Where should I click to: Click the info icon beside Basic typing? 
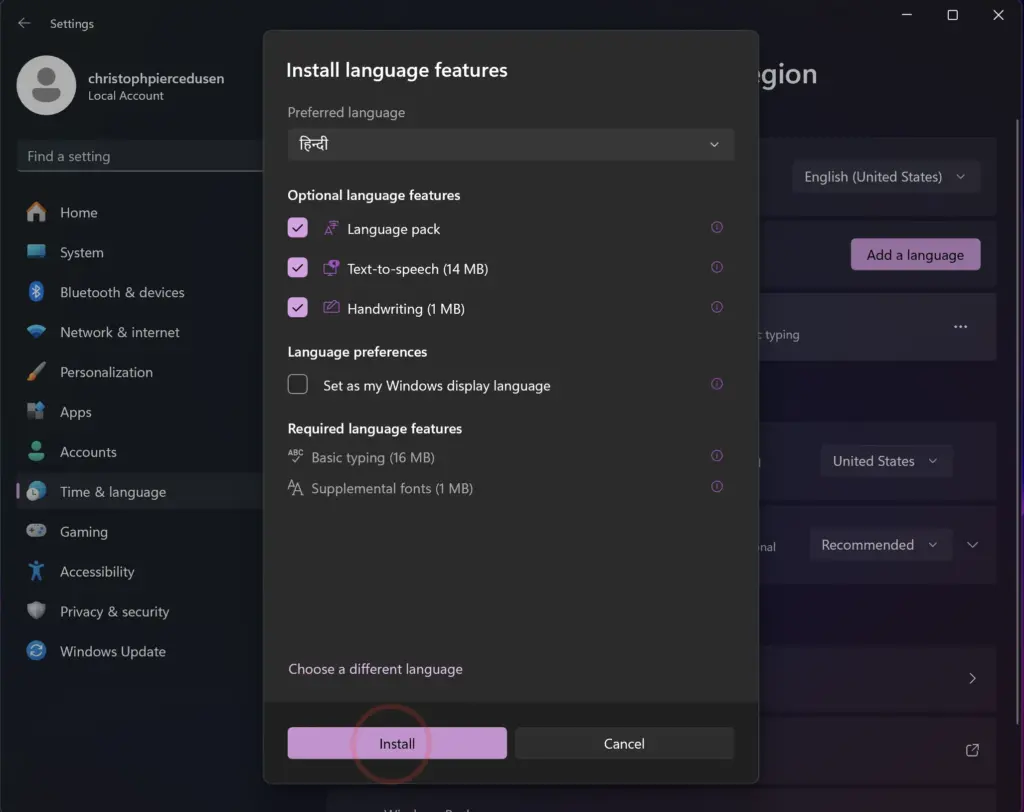716,456
